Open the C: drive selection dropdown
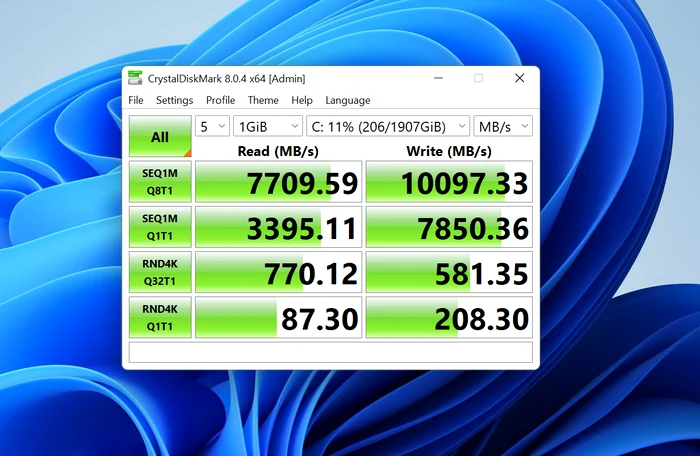Viewport: 700px width, 456px height. (x=388, y=126)
